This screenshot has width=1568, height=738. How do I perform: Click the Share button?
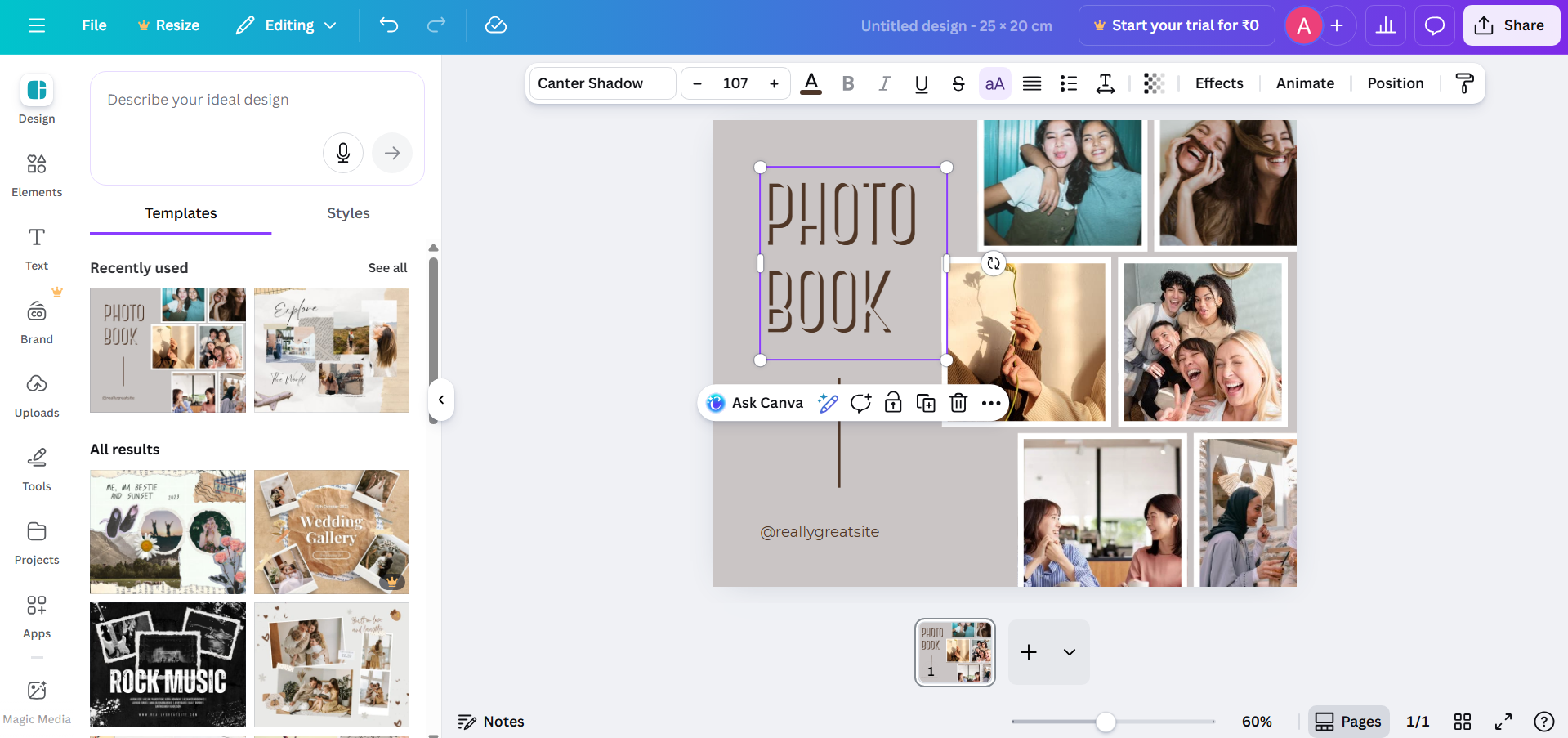pyautogui.click(x=1511, y=25)
